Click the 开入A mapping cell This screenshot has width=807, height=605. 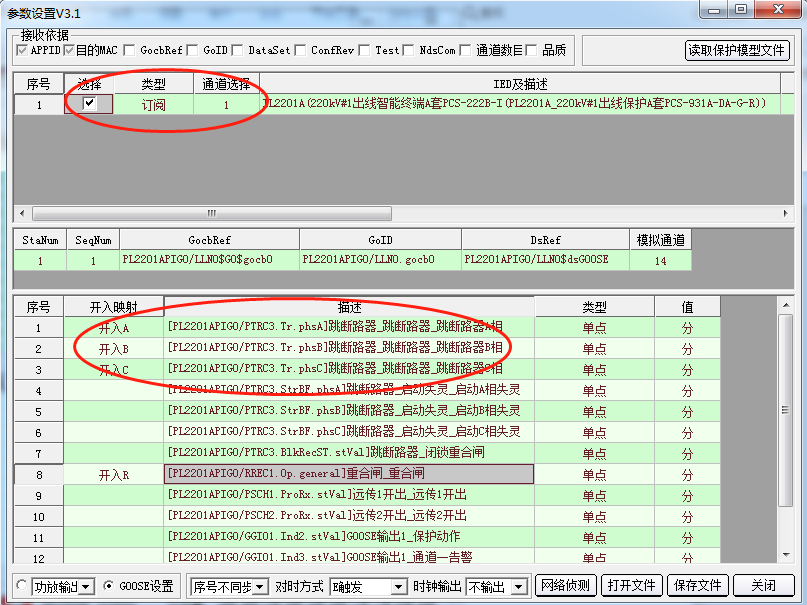coord(114,328)
